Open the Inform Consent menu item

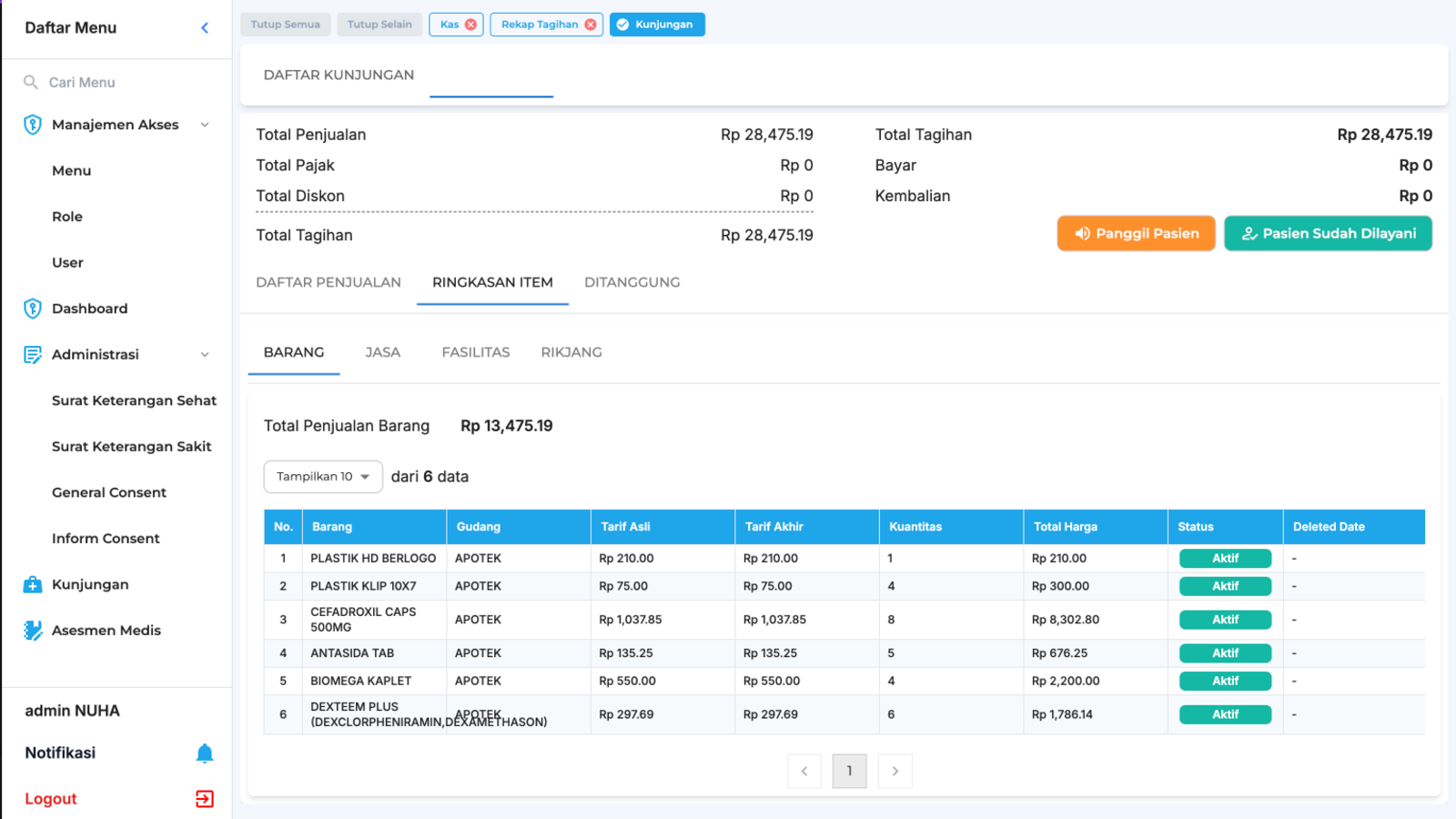(x=106, y=539)
